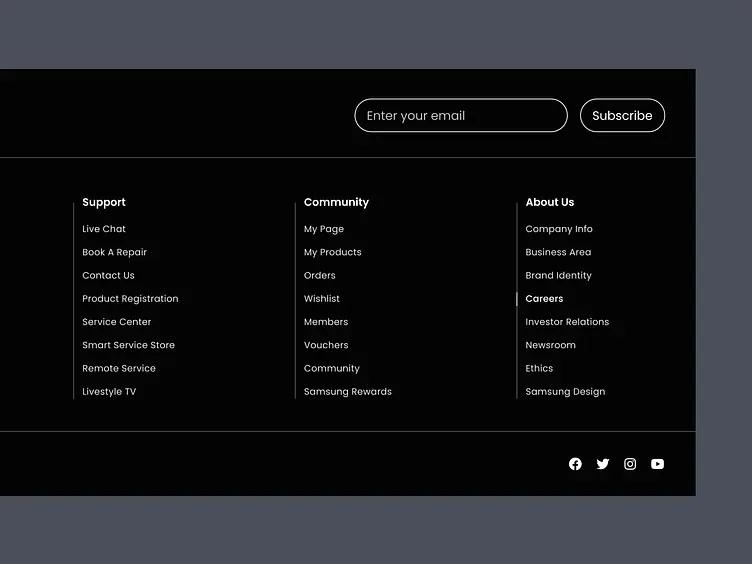
Task: Click the Support column heading
Action: click(x=104, y=202)
